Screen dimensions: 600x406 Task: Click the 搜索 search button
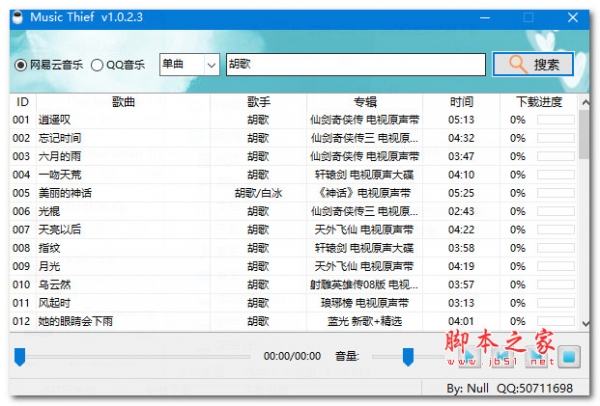(533, 64)
